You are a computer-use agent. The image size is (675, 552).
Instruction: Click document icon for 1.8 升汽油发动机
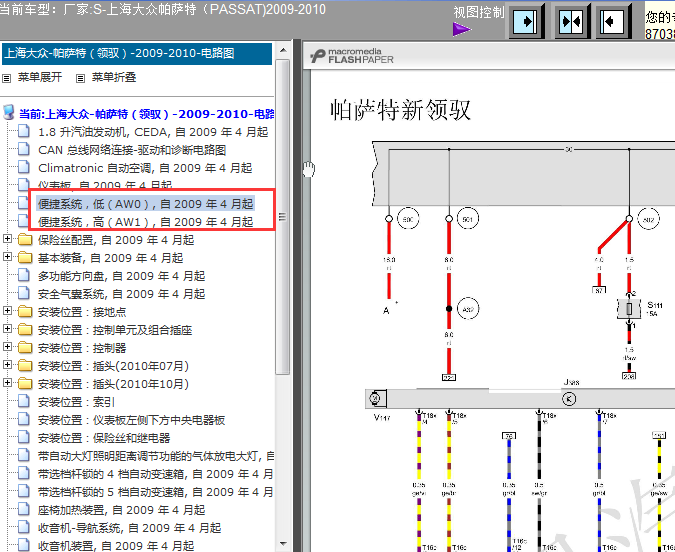(x=24, y=131)
